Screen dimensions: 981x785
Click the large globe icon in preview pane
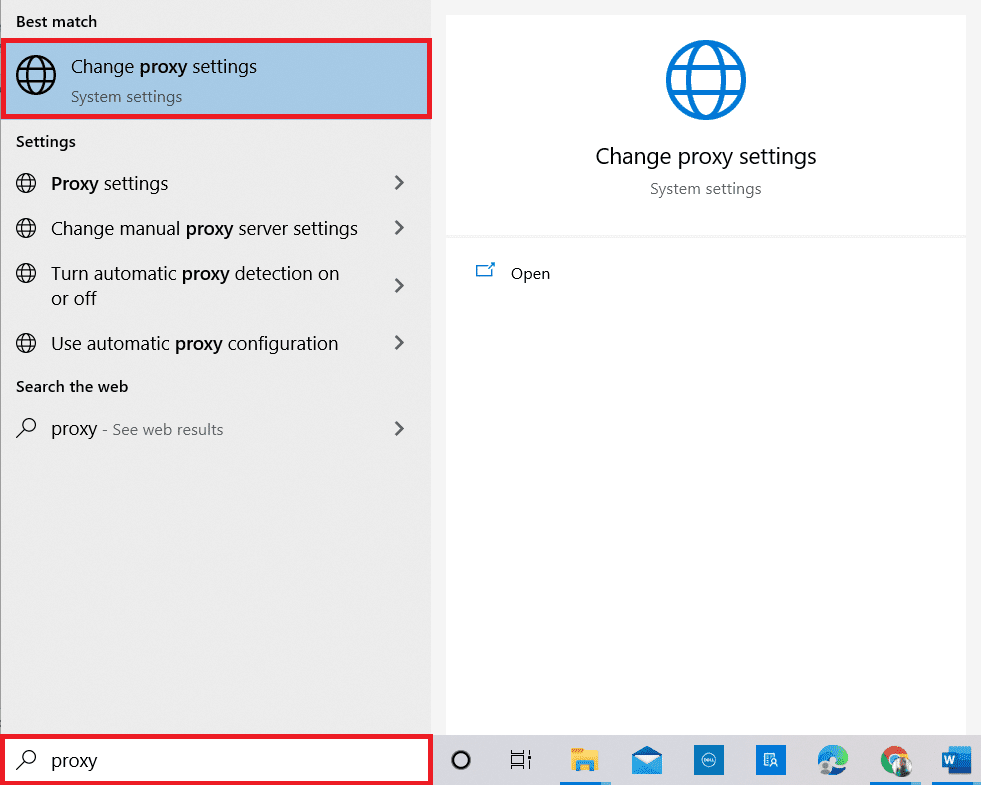pyautogui.click(x=706, y=80)
